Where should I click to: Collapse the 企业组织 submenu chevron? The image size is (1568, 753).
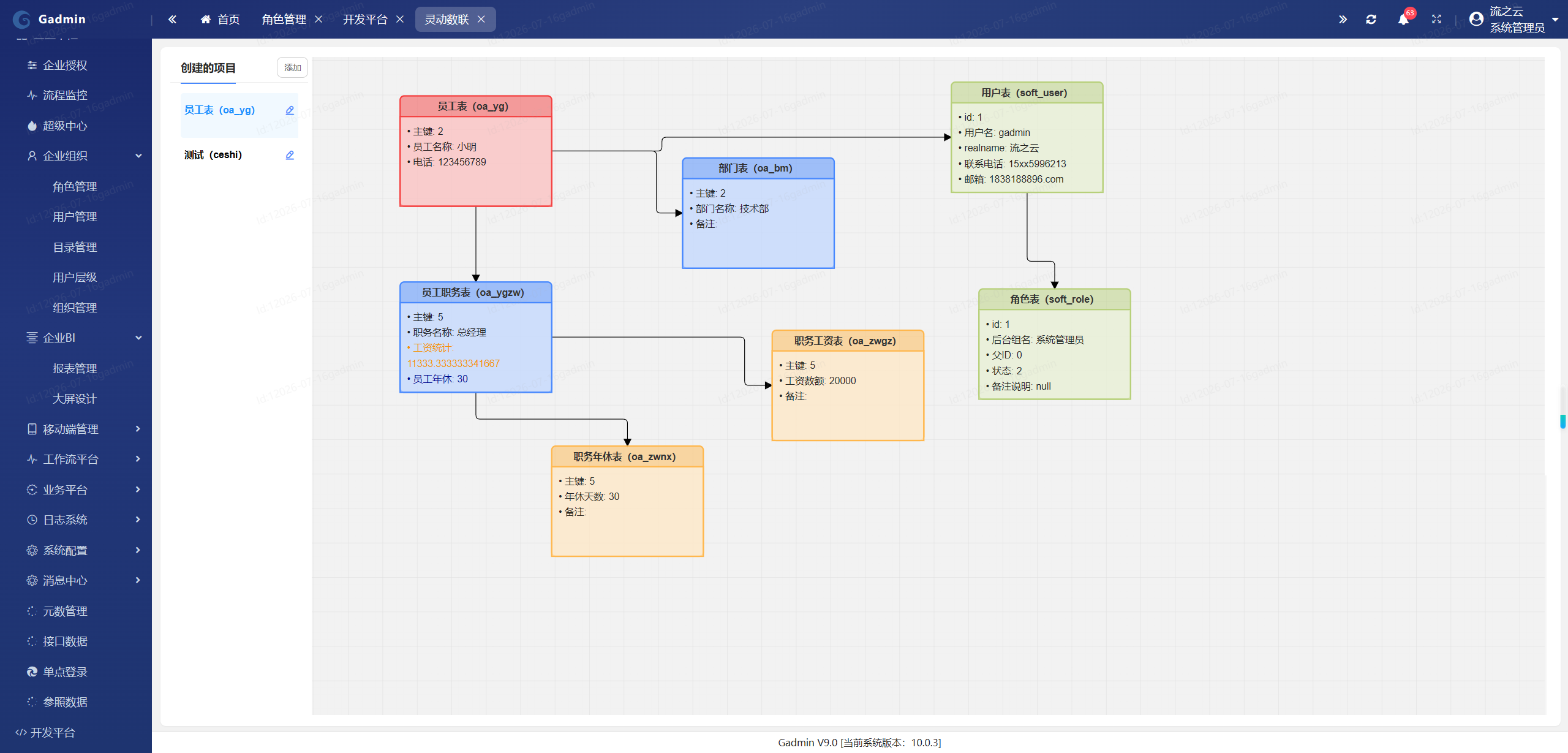138,156
